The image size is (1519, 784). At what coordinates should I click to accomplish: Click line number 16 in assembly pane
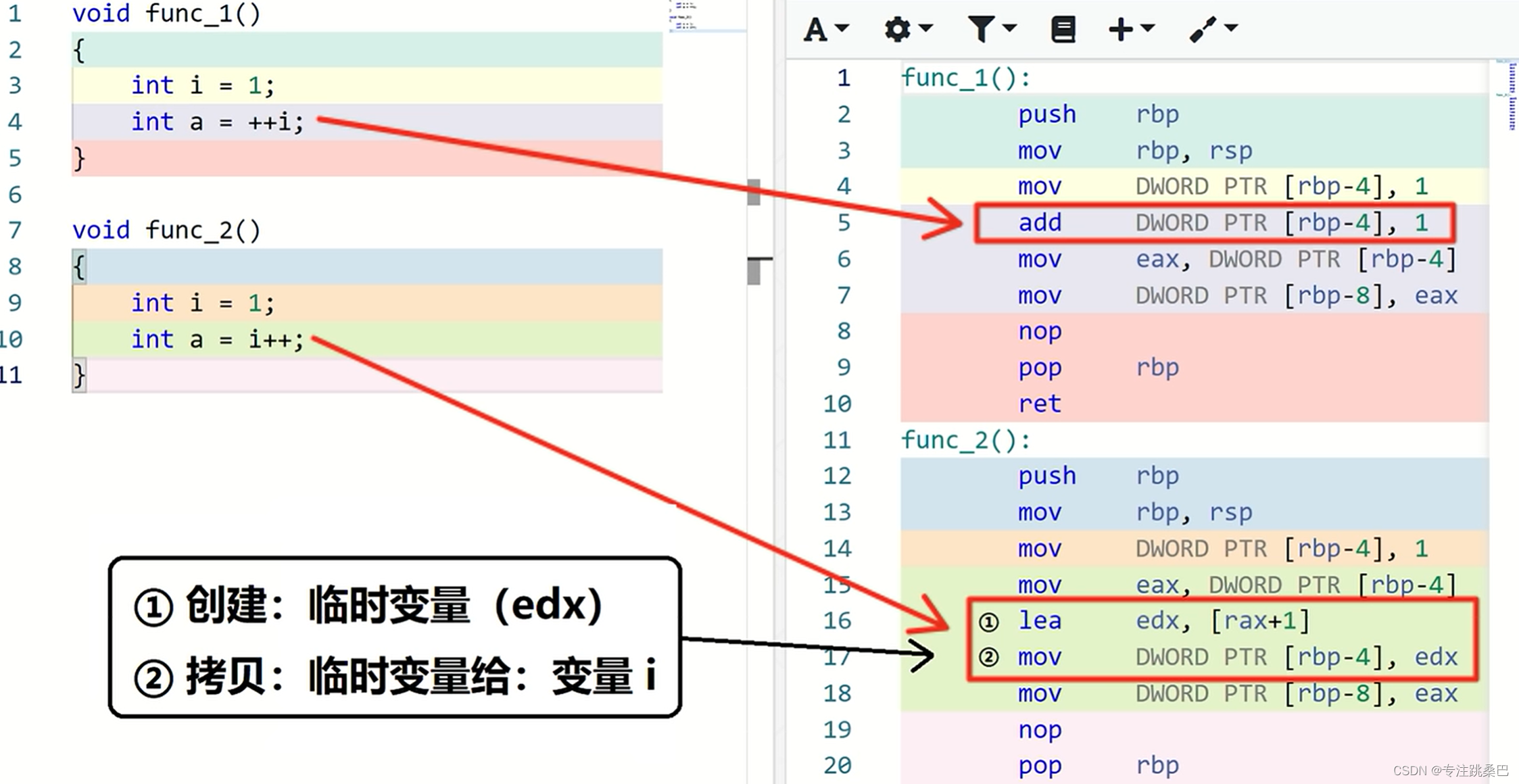837,620
